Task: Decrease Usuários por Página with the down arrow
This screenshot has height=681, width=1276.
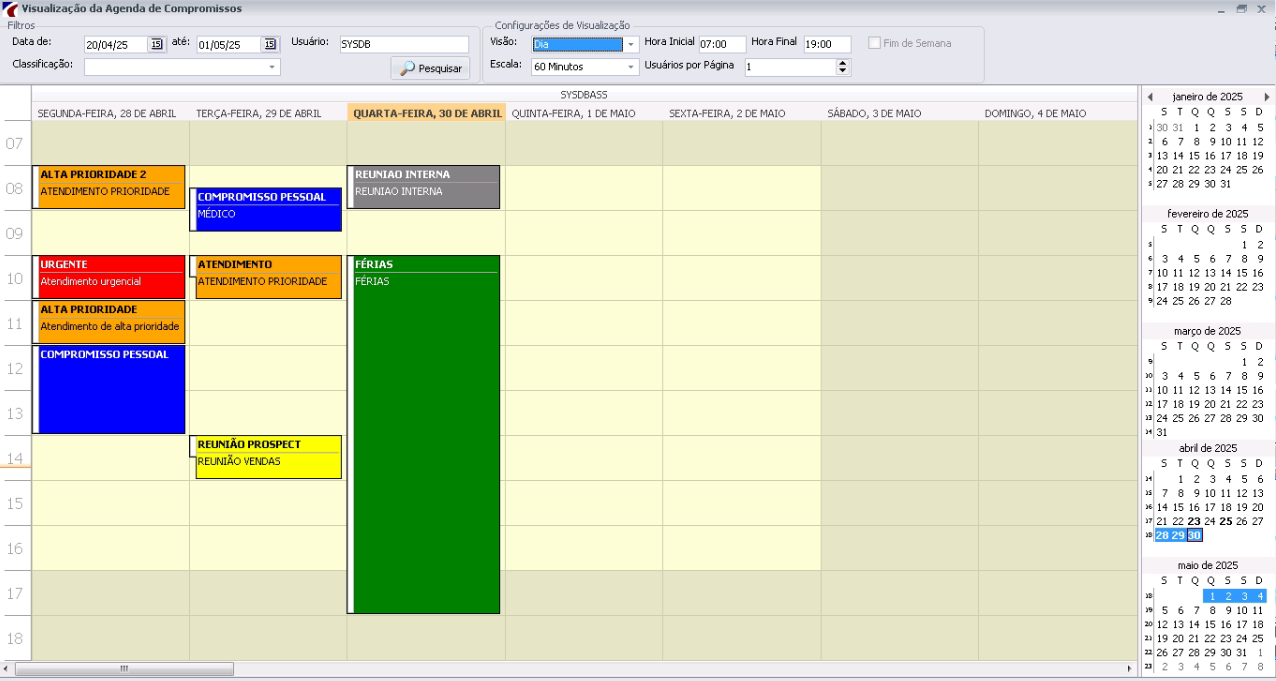Action: click(x=842, y=71)
